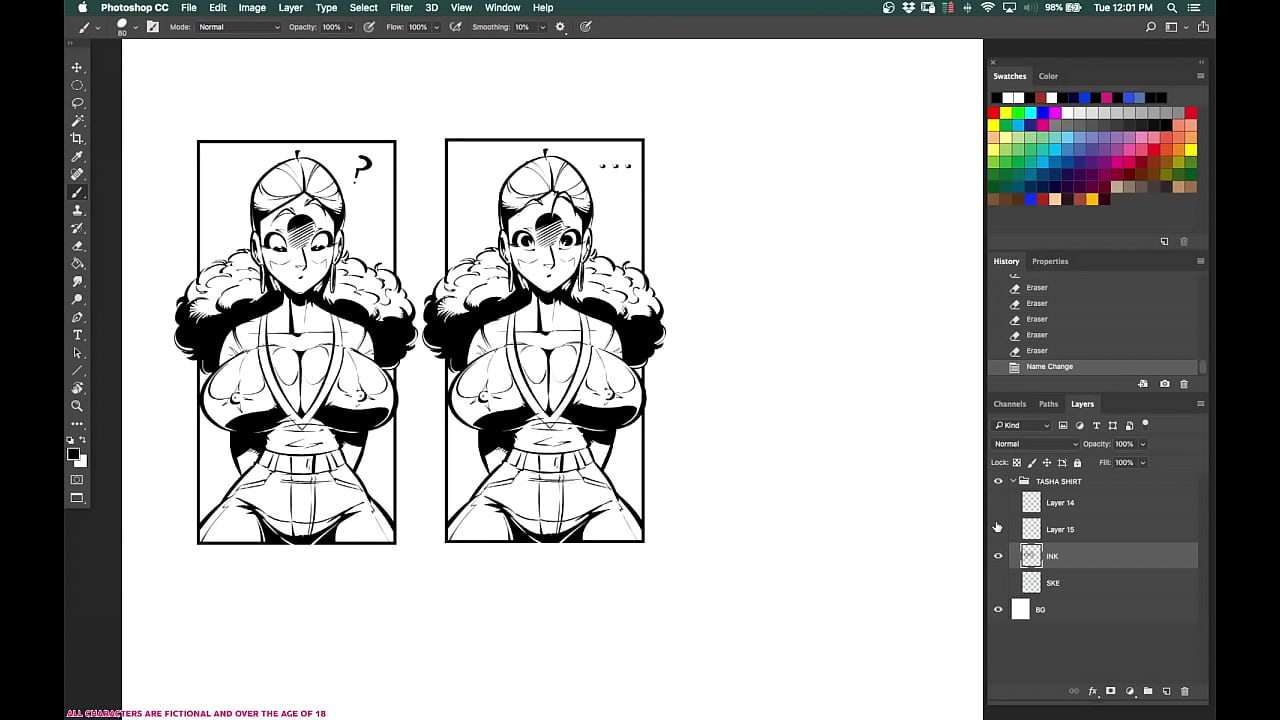Click the delete layer trash icon
The width and height of the screenshot is (1280, 720).
point(1185,691)
